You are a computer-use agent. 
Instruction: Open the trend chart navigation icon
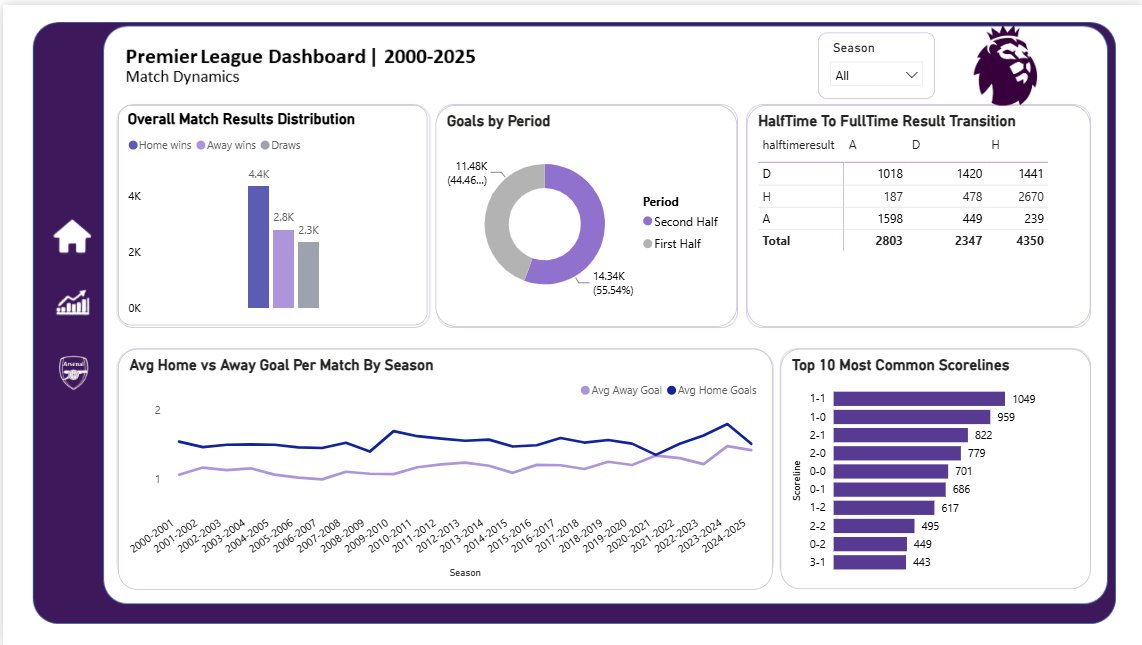(73, 302)
